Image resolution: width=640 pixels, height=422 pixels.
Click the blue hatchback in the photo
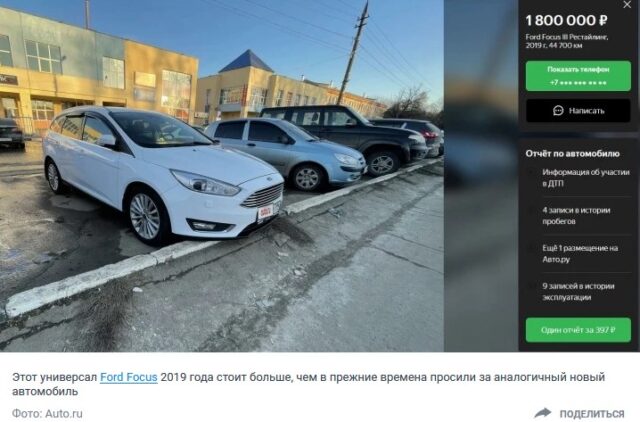287,153
